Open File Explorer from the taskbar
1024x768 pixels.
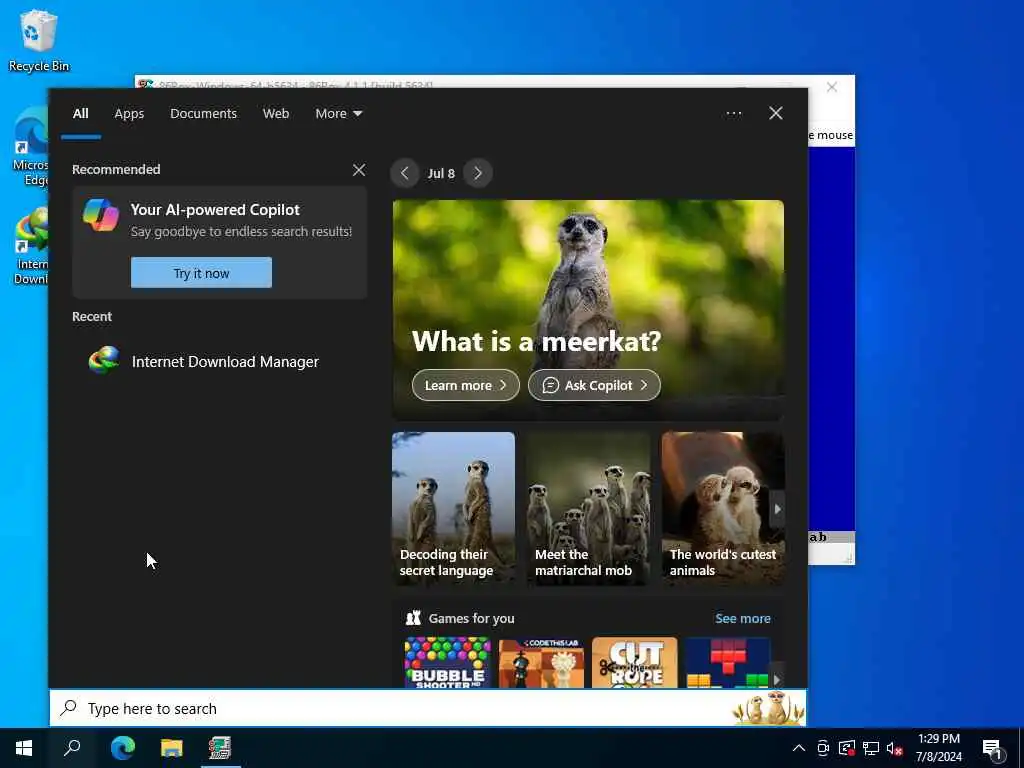pyautogui.click(x=172, y=748)
